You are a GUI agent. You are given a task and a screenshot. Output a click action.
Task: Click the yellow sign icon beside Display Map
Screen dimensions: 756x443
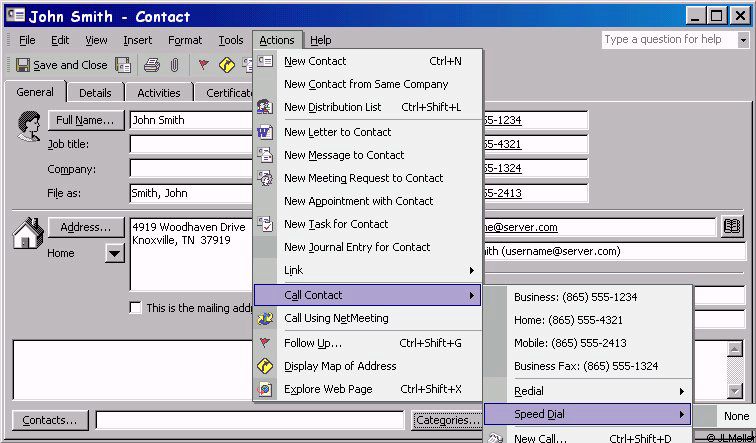265,366
